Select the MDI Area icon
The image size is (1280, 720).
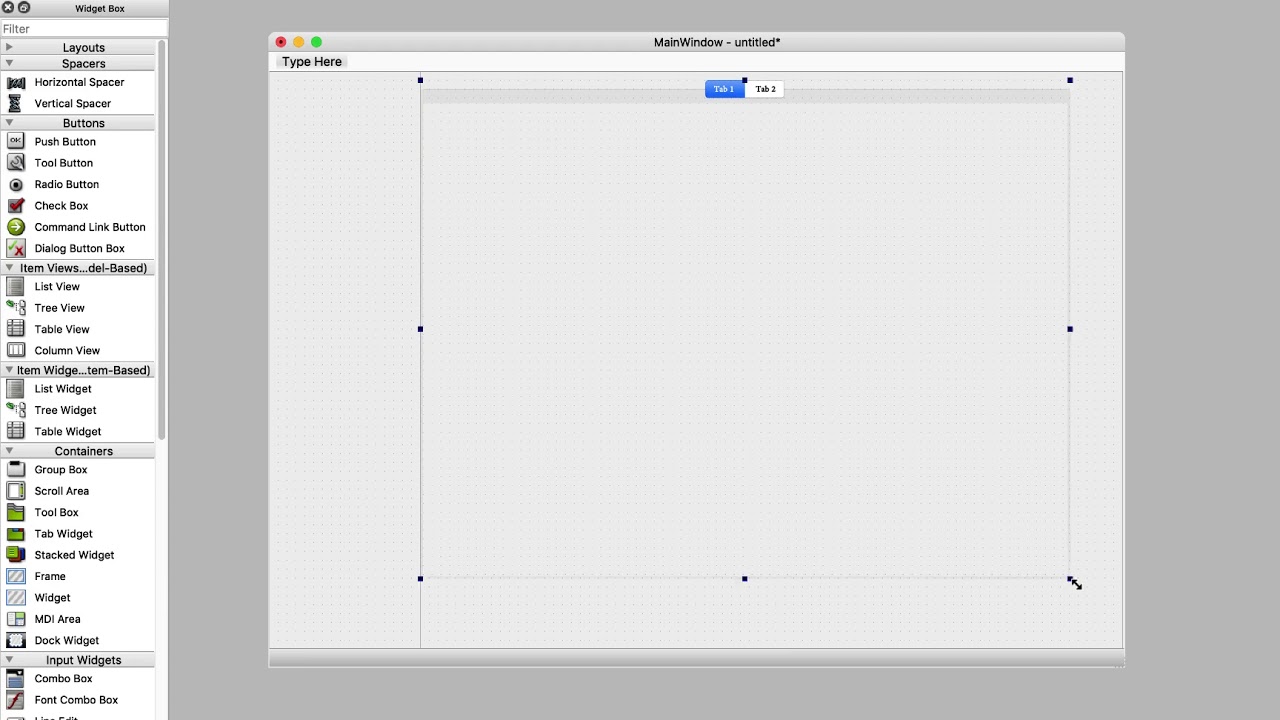point(16,619)
